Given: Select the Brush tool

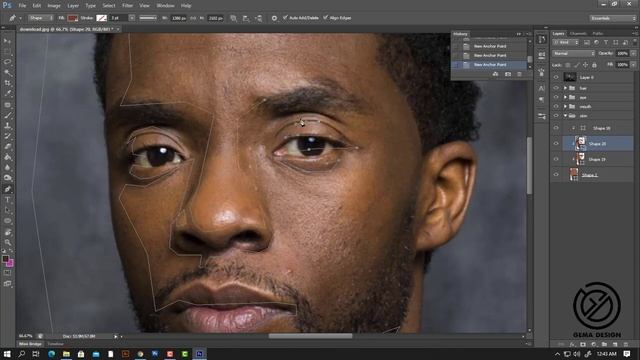Looking at the screenshot, I should pyautogui.click(x=7, y=115).
